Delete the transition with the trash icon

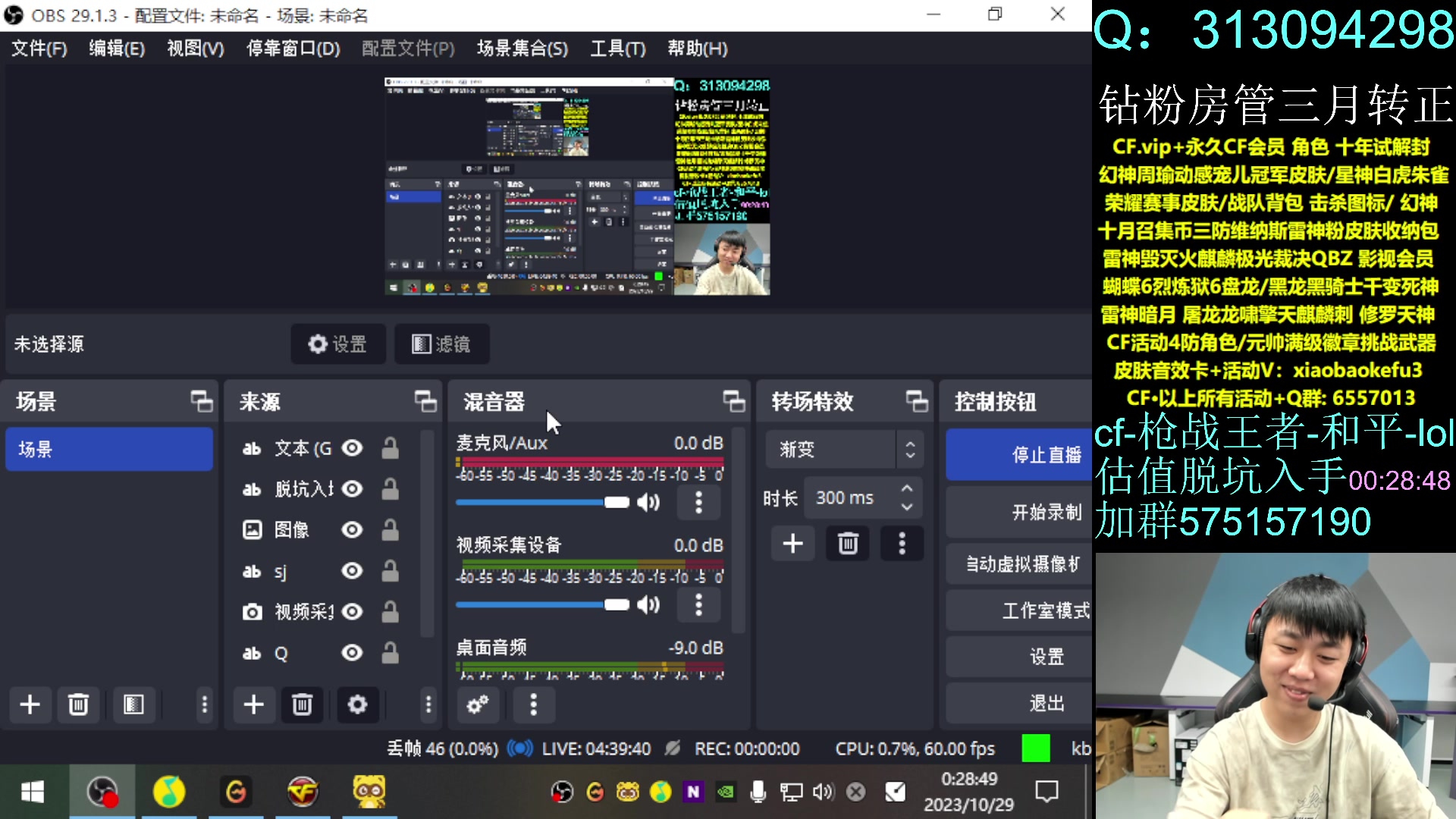(x=848, y=543)
